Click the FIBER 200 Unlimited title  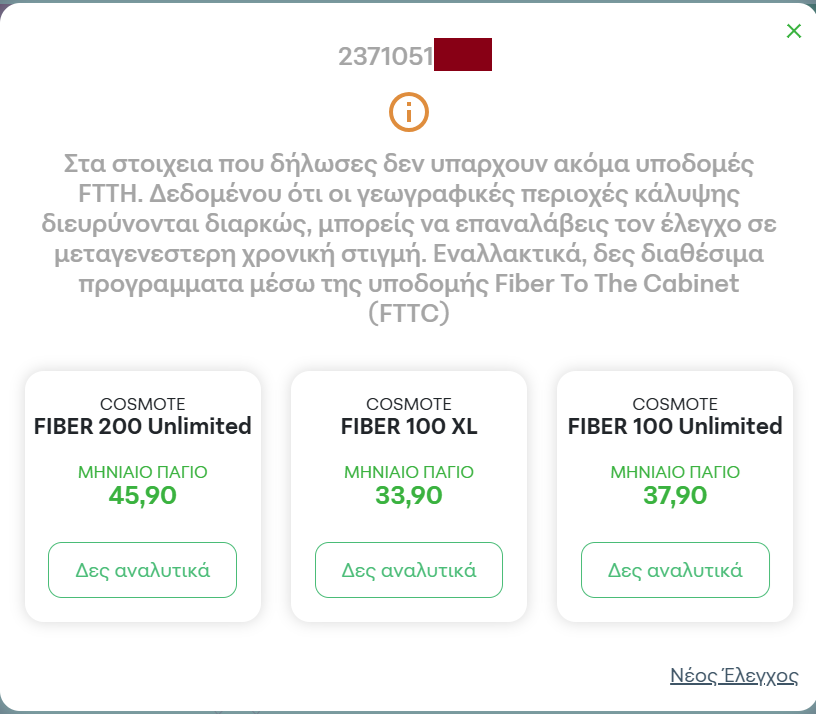point(143,426)
